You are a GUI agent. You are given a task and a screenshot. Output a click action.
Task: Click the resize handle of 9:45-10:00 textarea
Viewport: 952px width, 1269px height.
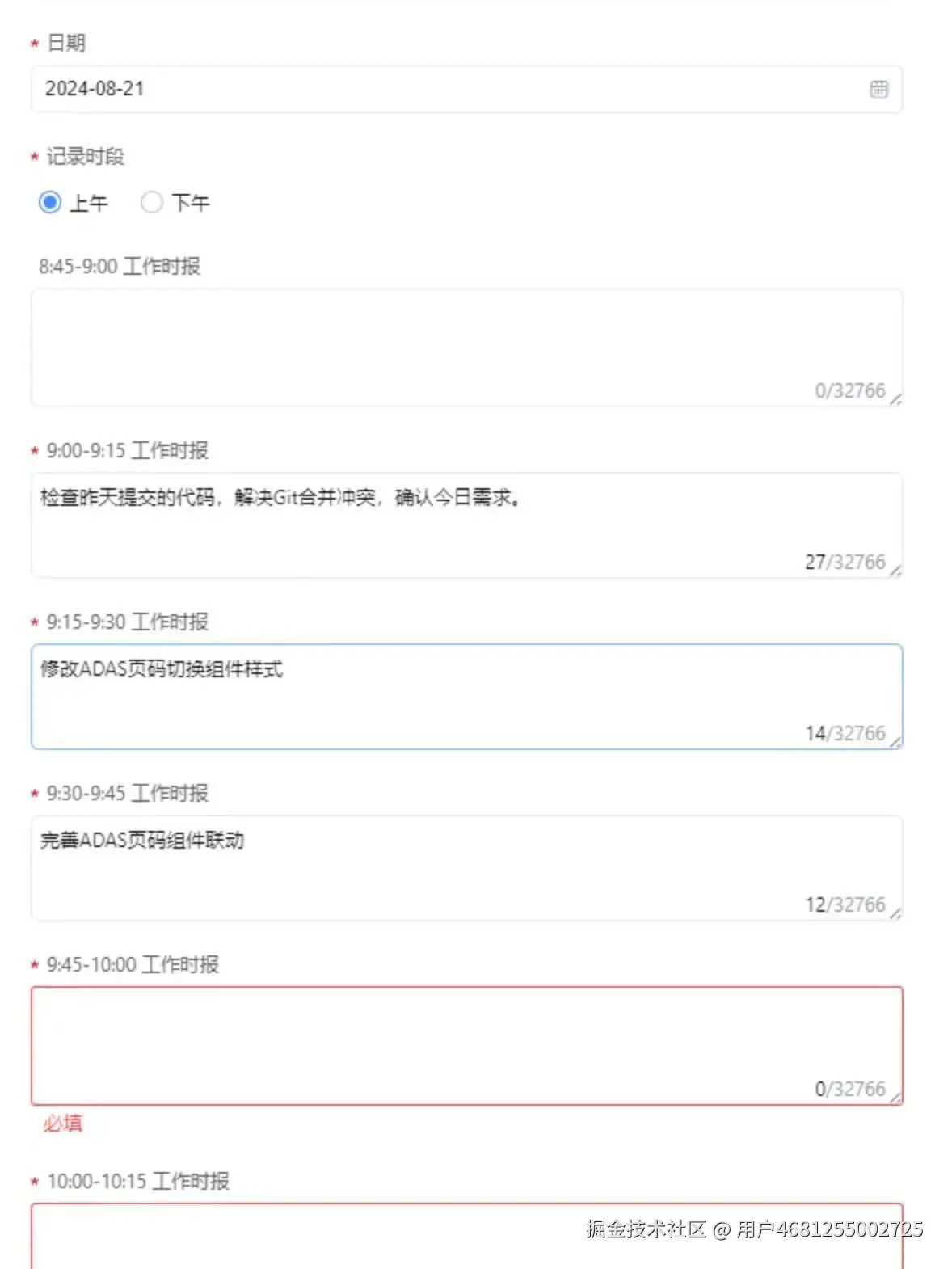pos(897,1097)
